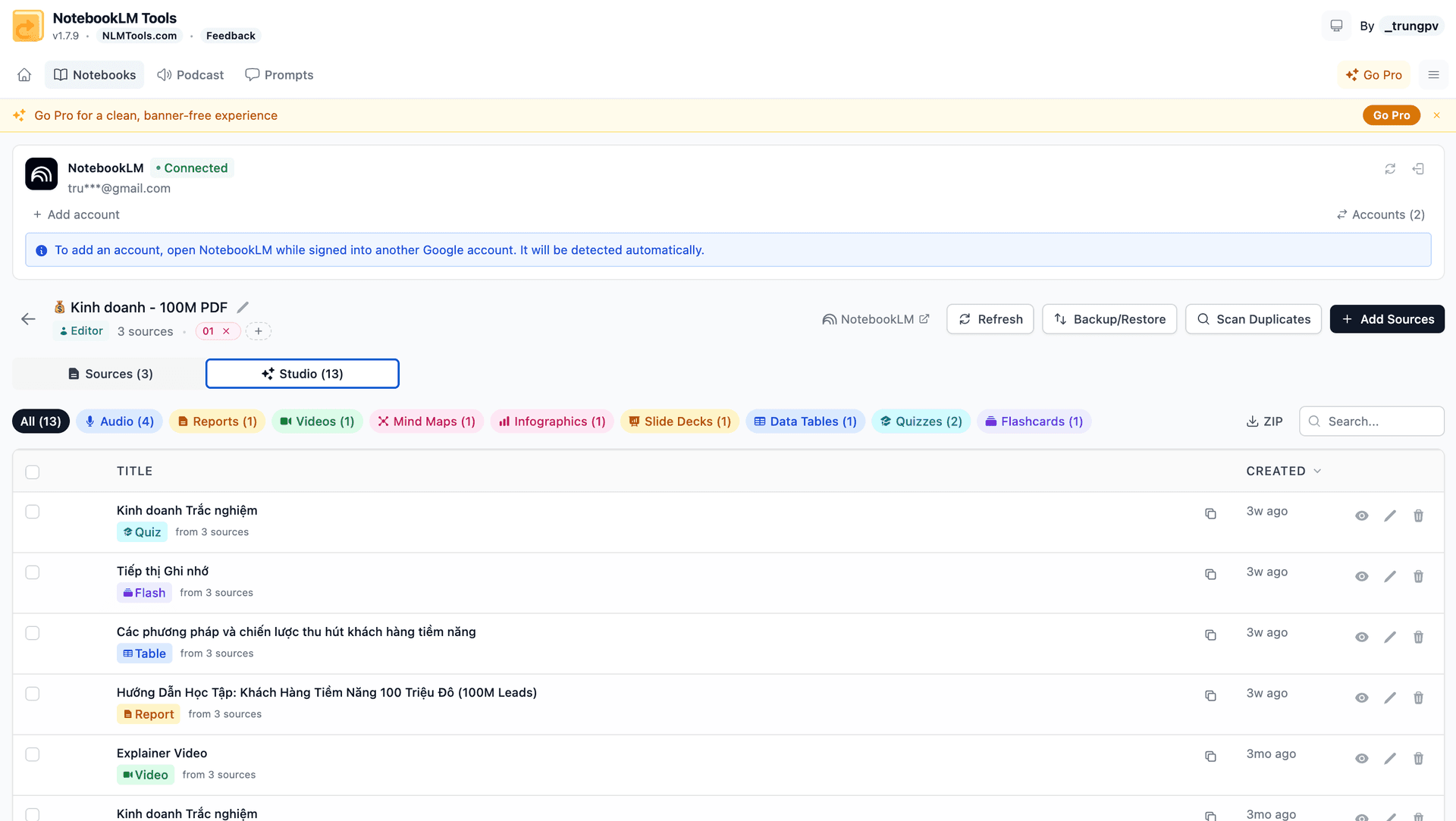Sync the connected NotebookLM account
Screen dimensions: 1456x821
(x=1390, y=168)
